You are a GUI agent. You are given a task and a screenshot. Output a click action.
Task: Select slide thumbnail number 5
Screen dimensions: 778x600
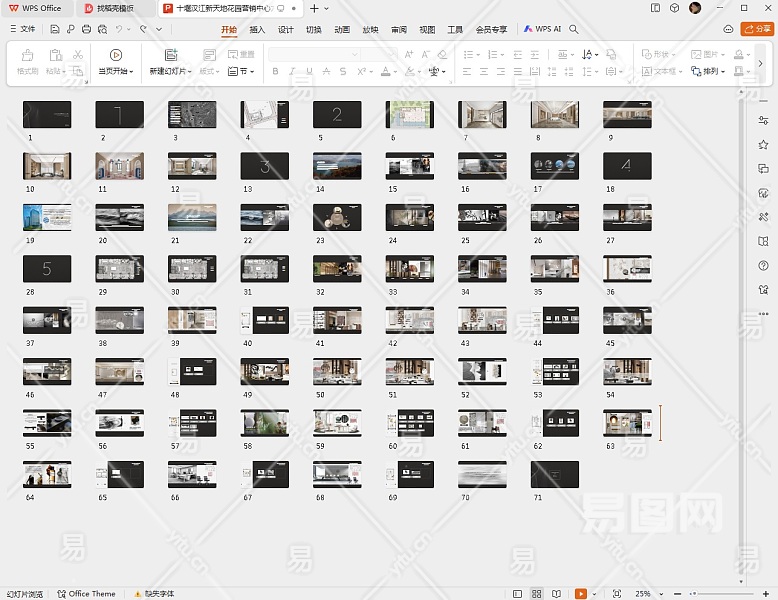(x=337, y=114)
